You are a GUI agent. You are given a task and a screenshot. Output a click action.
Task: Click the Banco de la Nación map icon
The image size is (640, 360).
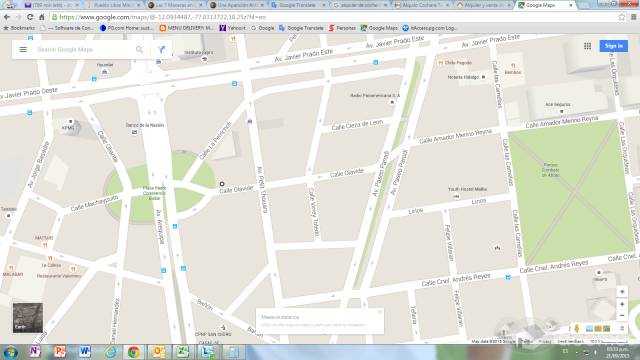[x=134, y=132]
